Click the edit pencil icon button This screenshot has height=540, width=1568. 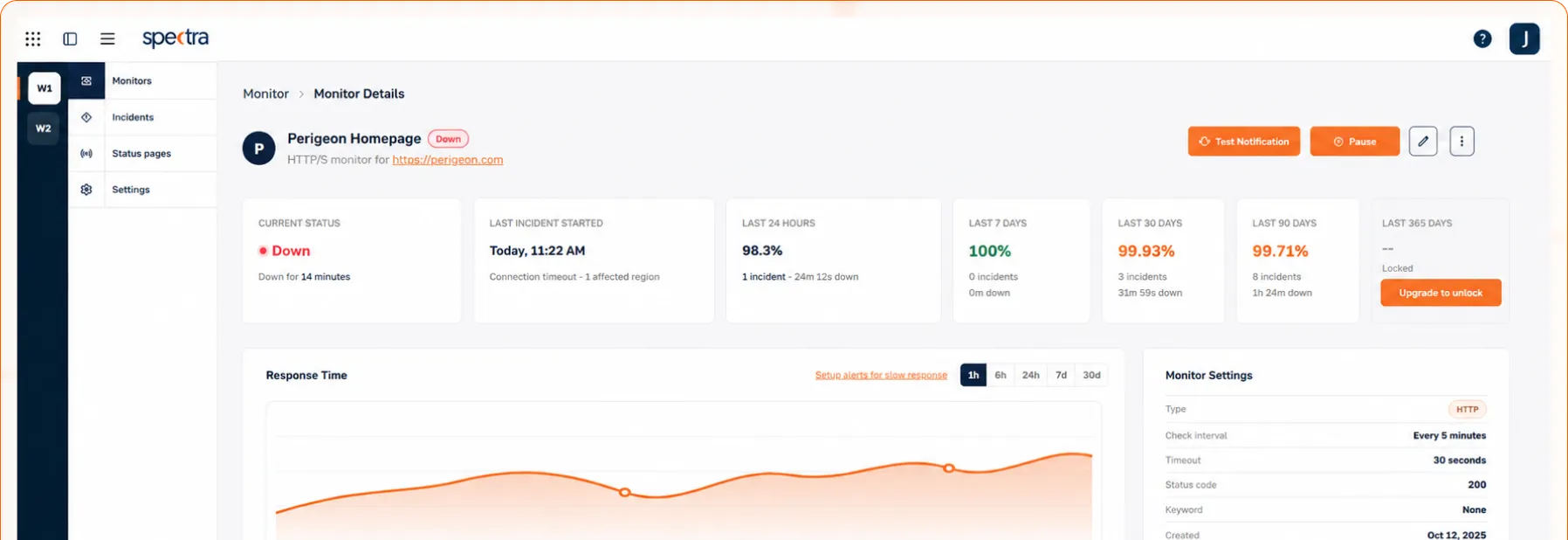pos(1423,141)
